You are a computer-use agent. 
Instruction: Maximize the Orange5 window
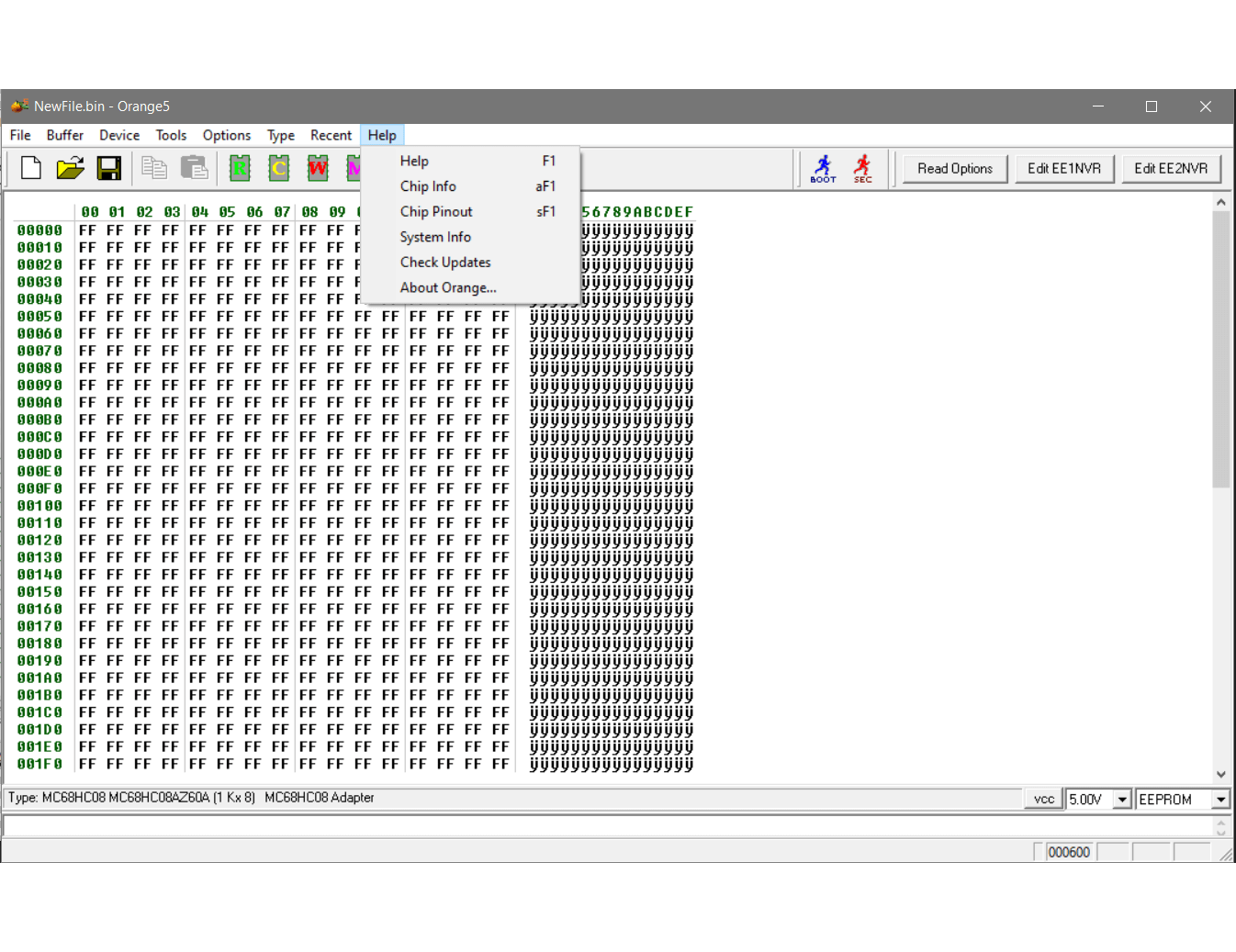pos(1152,106)
